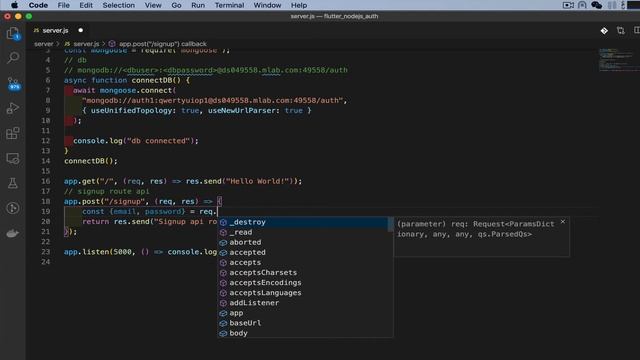Open the Explorer view in activity bar

coord(13,33)
